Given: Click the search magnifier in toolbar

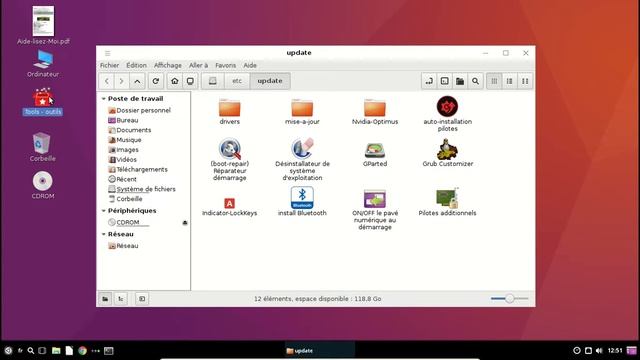Looking at the screenshot, I should coord(476,81).
